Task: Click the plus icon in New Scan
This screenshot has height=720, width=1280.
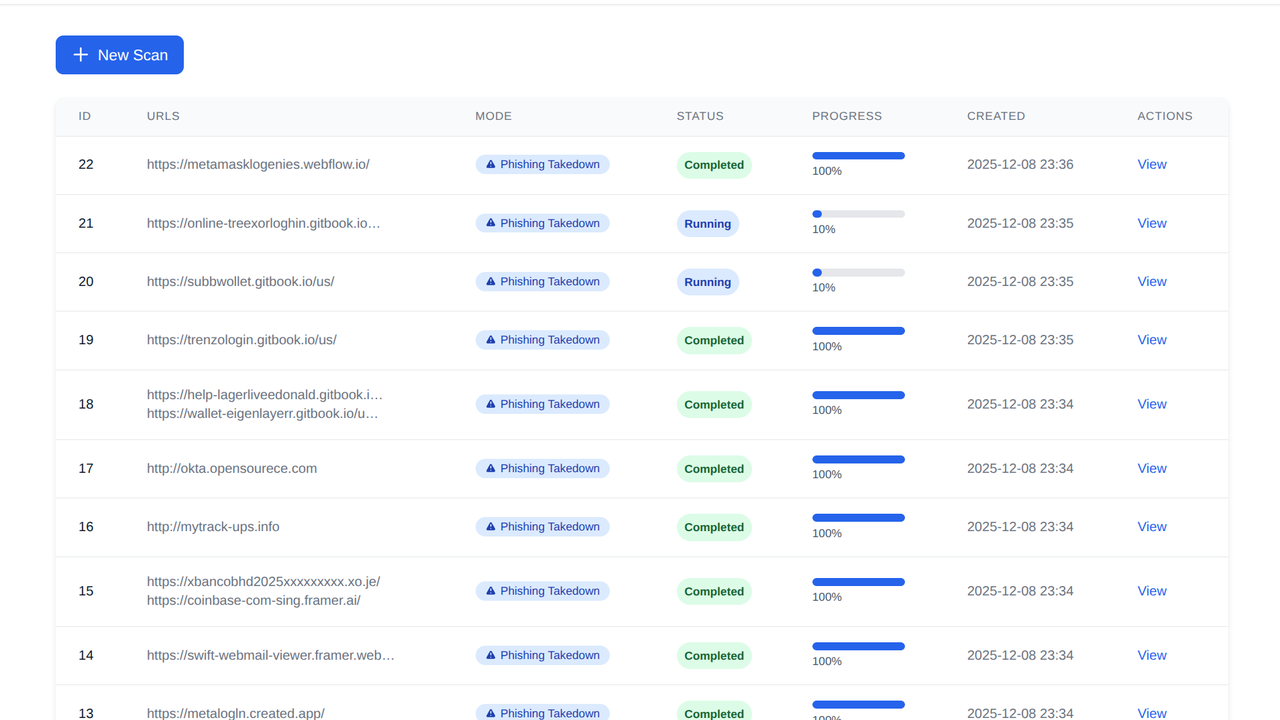Action: 81,55
